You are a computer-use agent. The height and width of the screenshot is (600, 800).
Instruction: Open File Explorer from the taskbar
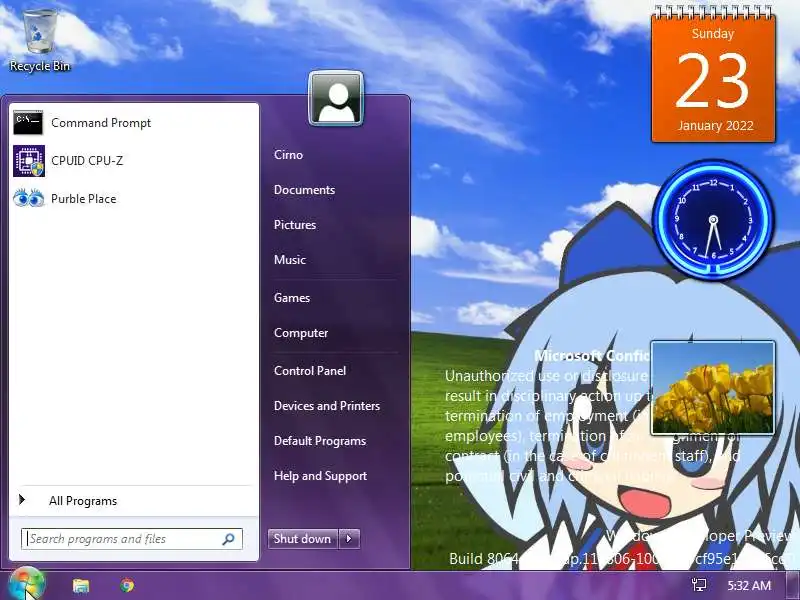pyautogui.click(x=81, y=585)
